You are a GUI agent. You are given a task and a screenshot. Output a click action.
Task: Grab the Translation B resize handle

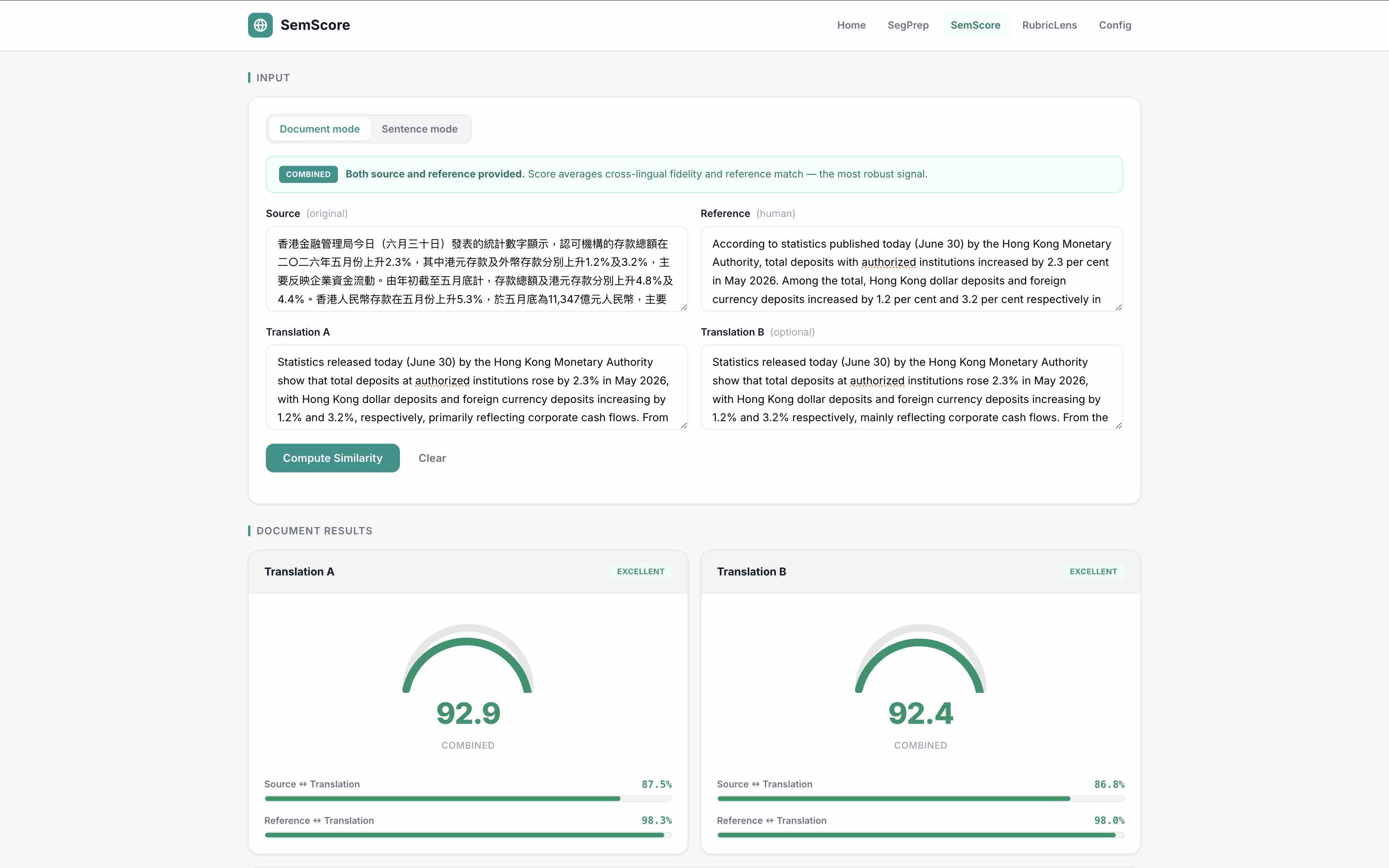pos(1118,425)
